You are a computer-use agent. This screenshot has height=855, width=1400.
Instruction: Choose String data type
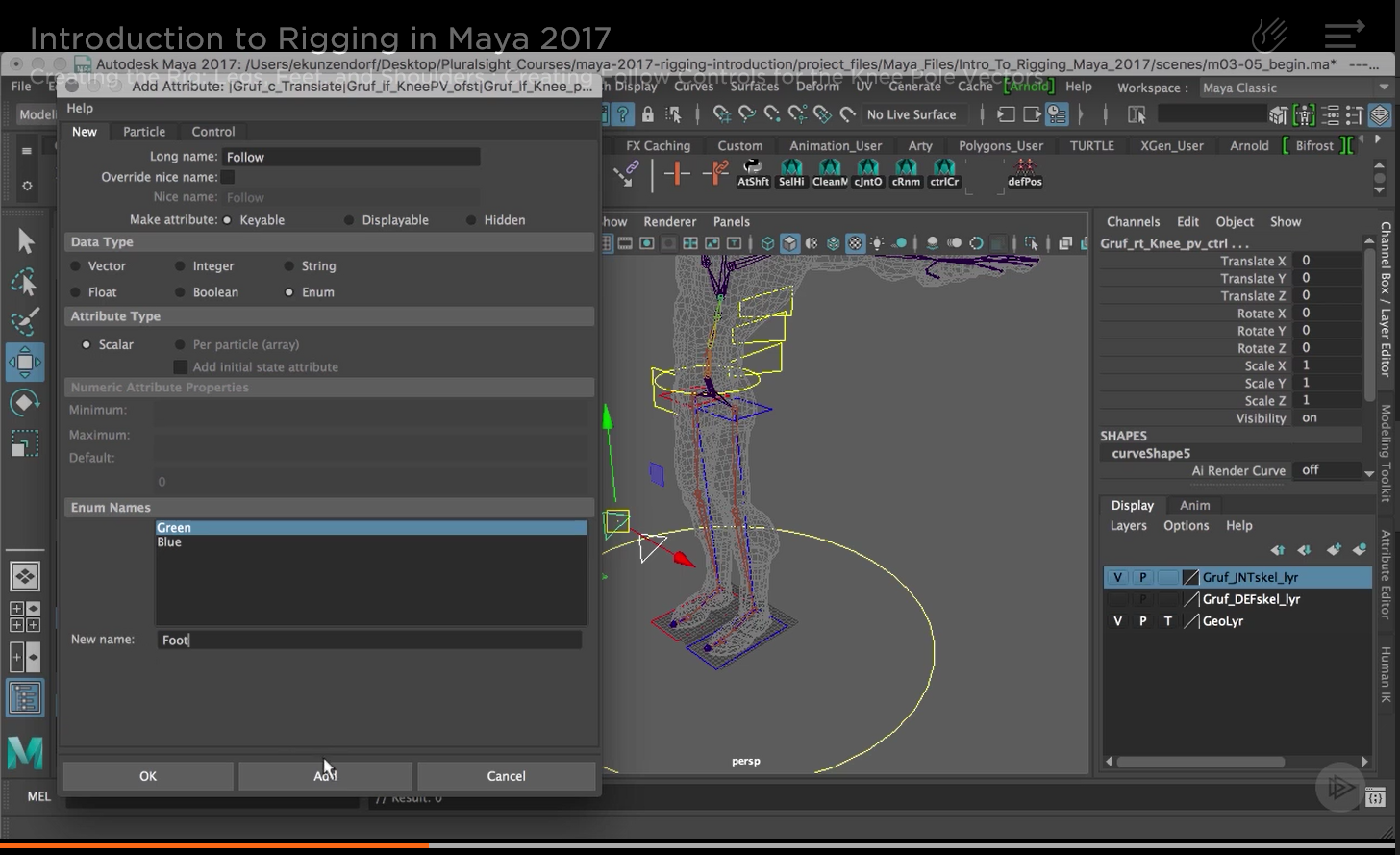click(288, 266)
